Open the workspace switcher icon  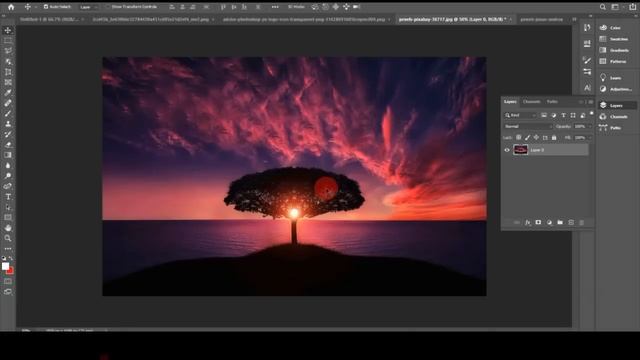click(x=615, y=7)
